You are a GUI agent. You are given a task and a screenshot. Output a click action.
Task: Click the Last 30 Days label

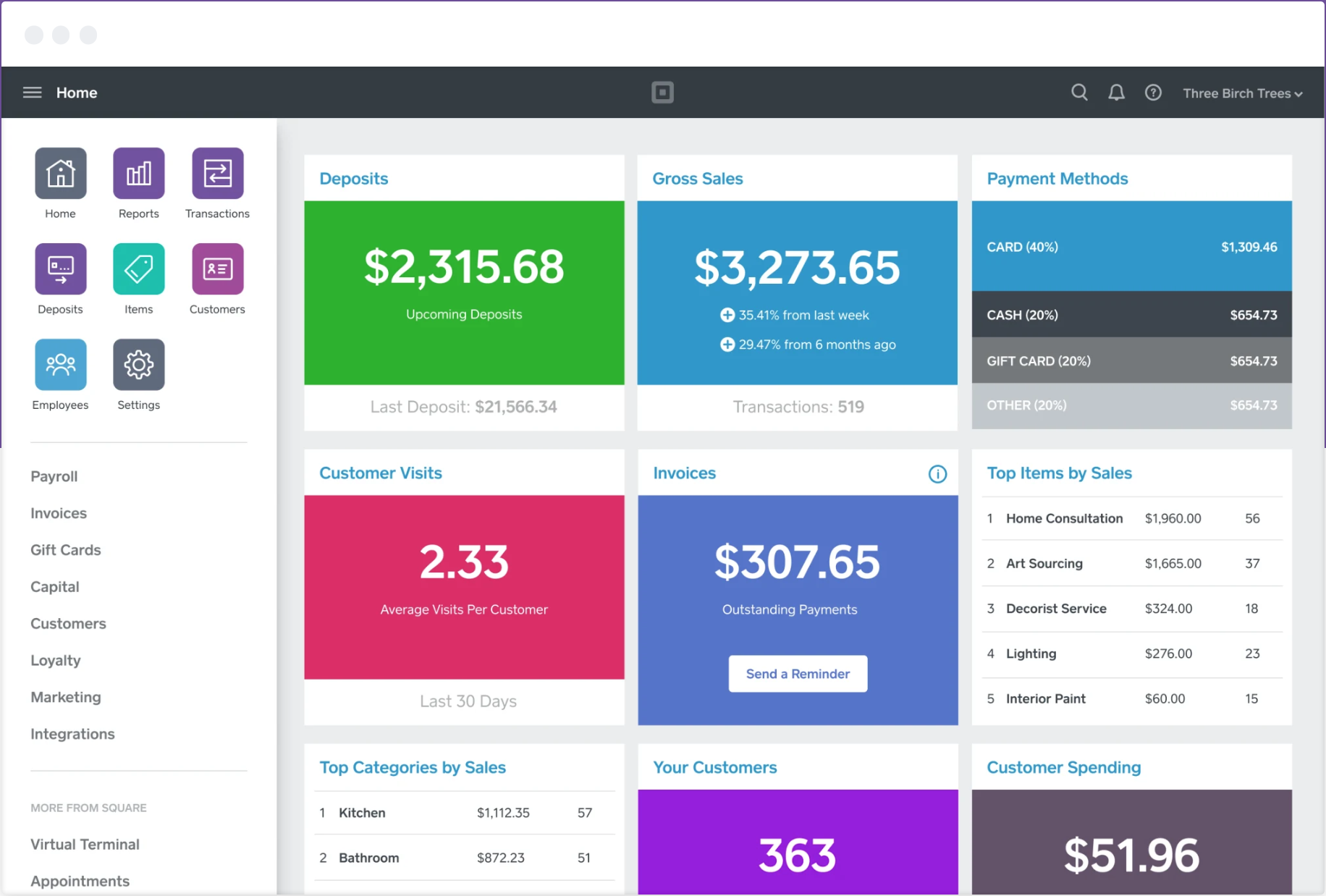tap(468, 701)
